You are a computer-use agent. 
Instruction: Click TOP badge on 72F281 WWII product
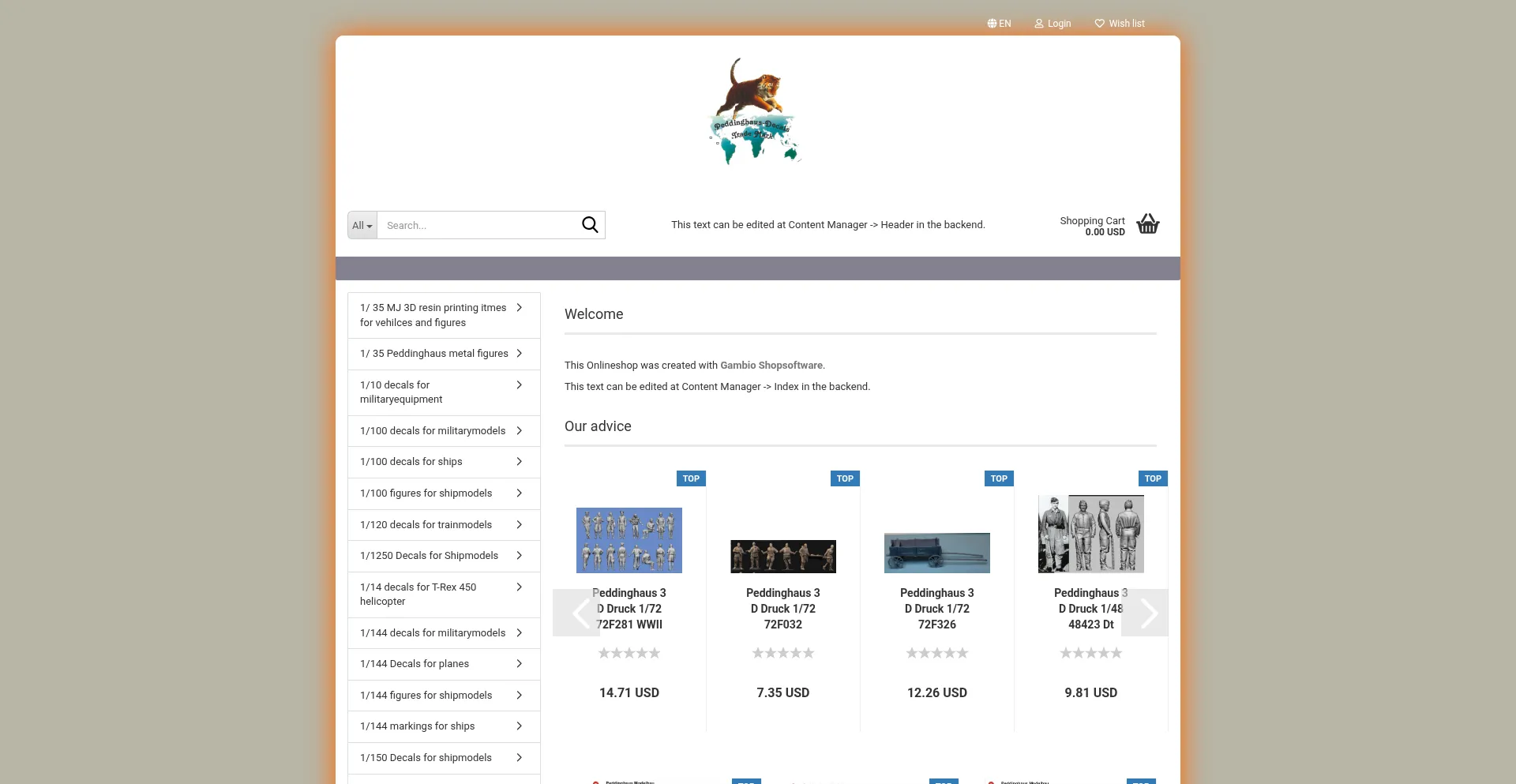[691, 478]
